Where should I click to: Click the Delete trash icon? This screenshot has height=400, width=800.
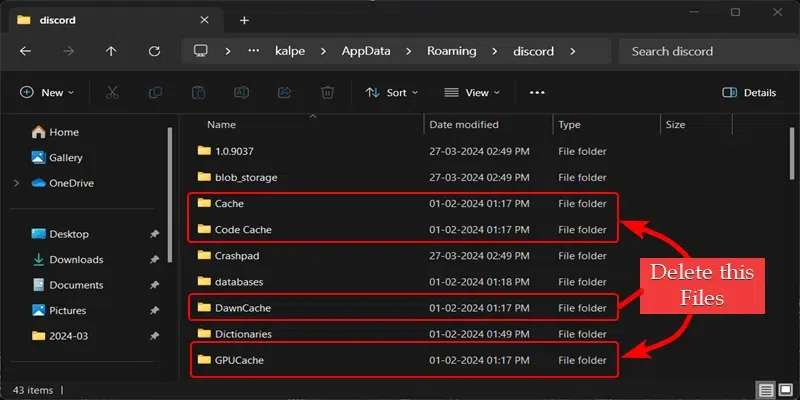tap(327, 92)
